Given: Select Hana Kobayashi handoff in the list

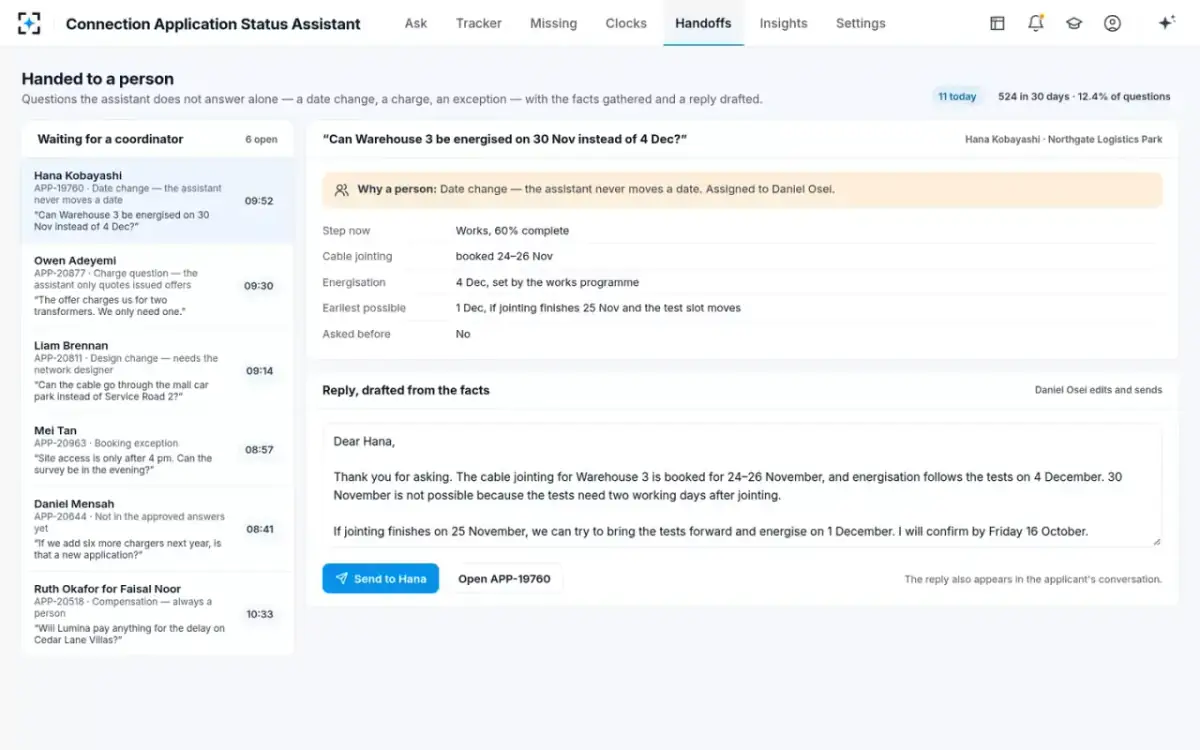Looking at the screenshot, I should click(158, 201).
